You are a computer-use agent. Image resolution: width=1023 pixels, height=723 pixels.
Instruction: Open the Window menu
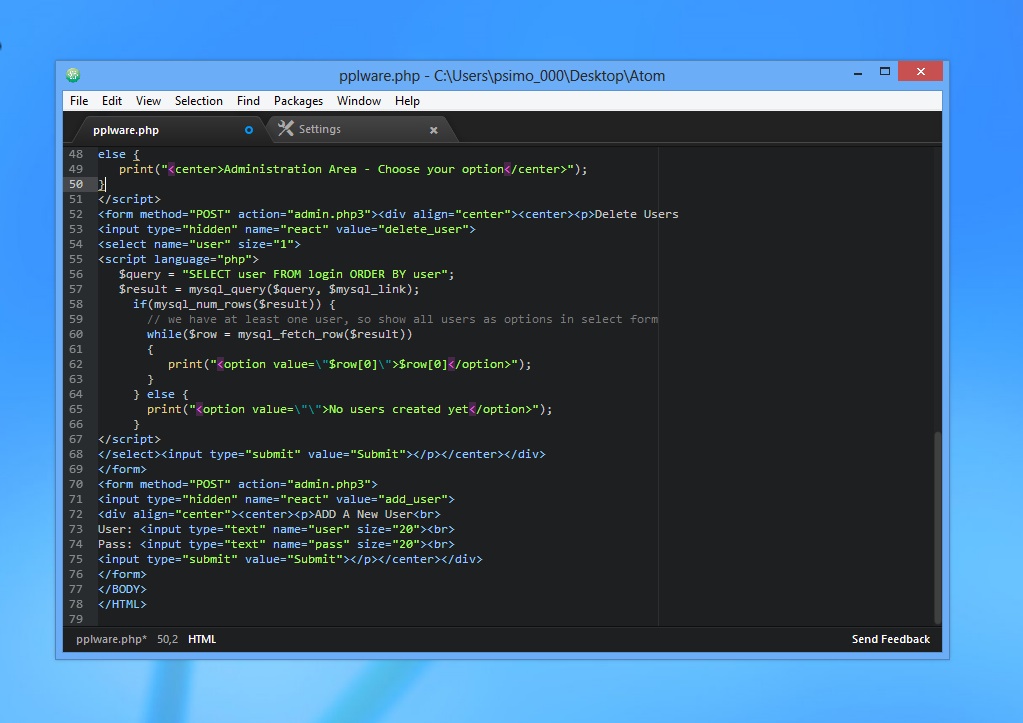point(359,100)
